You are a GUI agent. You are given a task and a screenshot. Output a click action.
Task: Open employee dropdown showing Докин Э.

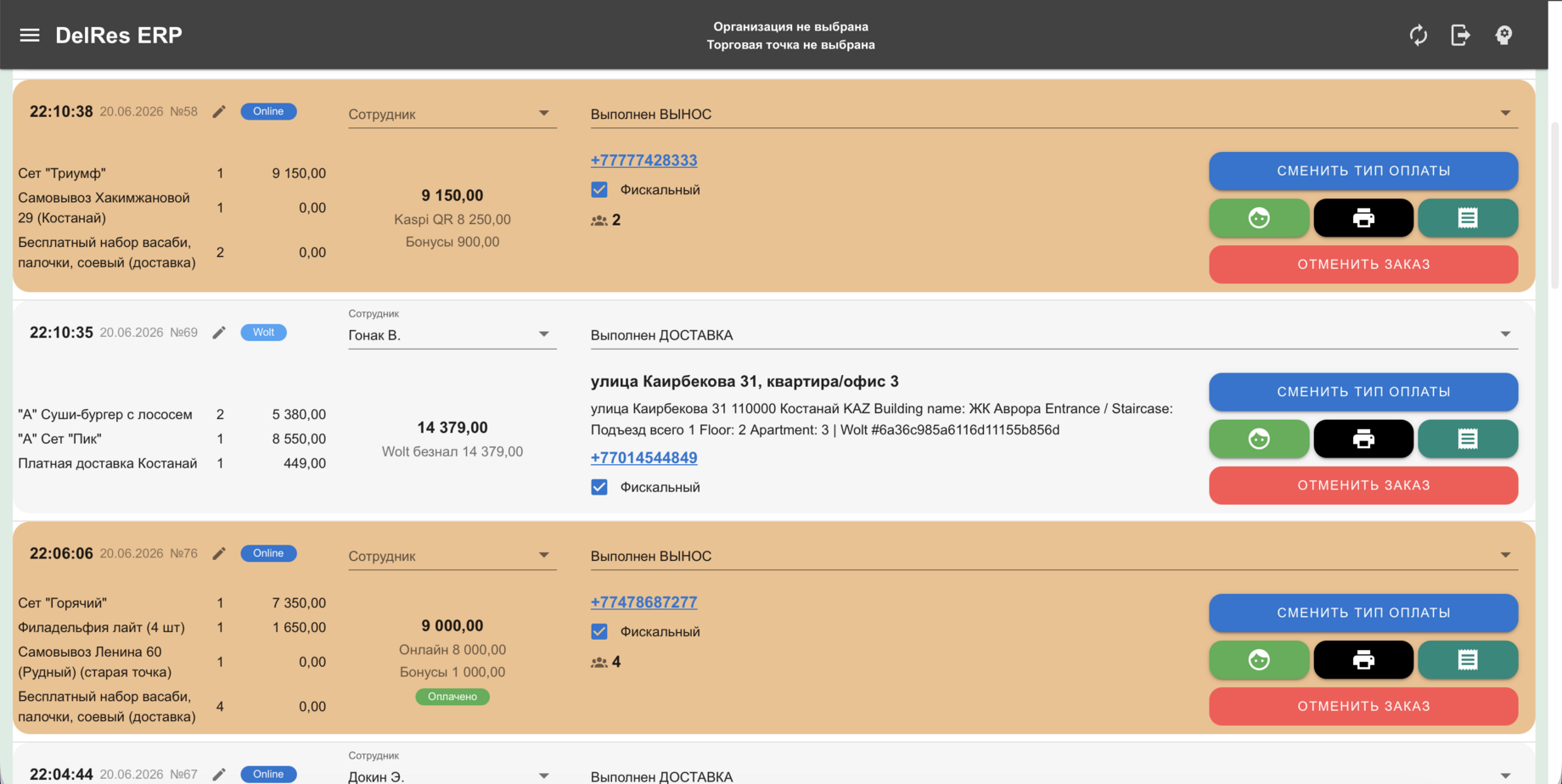coord(452,776)
